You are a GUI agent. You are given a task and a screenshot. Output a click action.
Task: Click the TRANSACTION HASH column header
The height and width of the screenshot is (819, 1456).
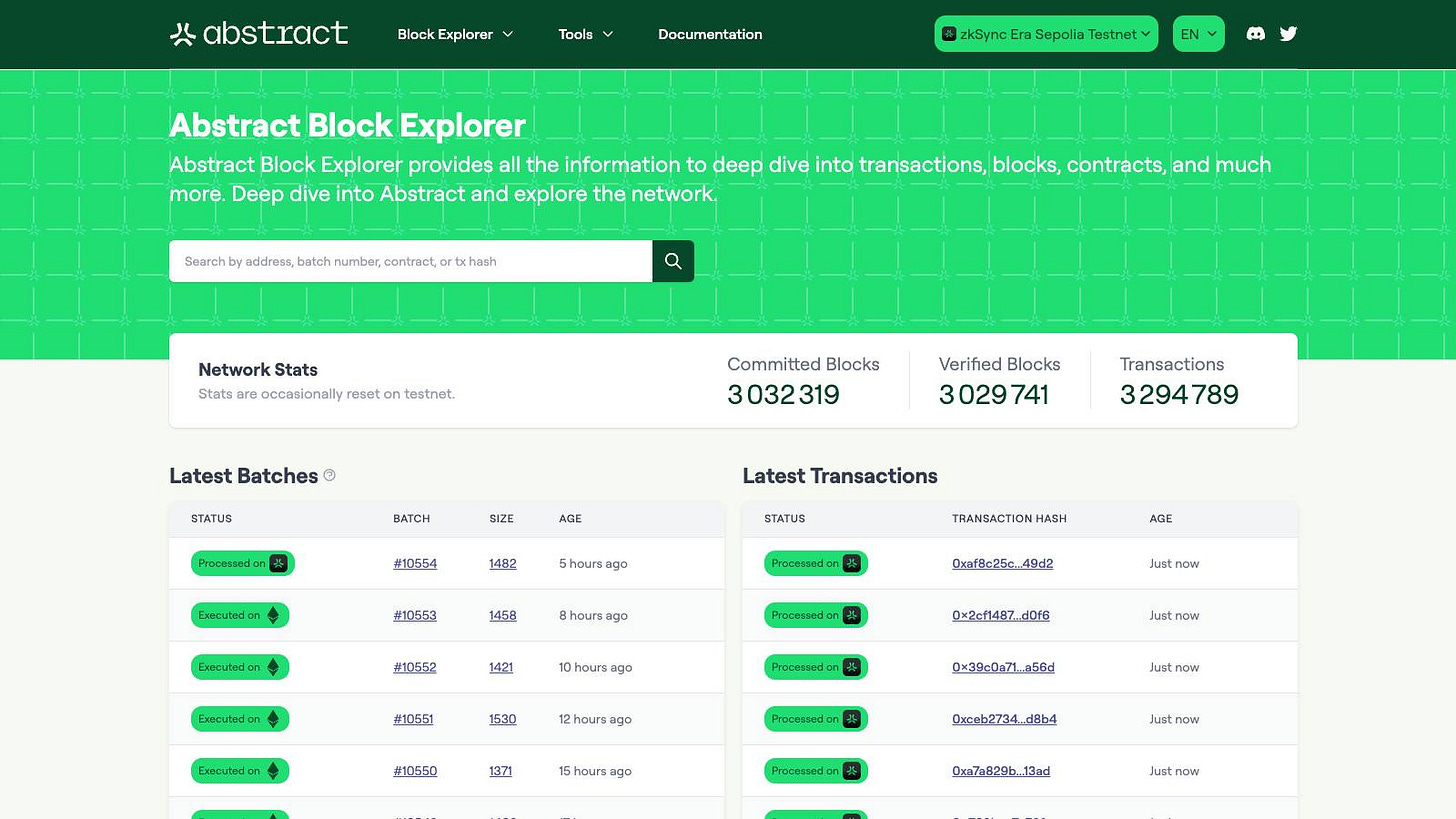coord(1009,518)
